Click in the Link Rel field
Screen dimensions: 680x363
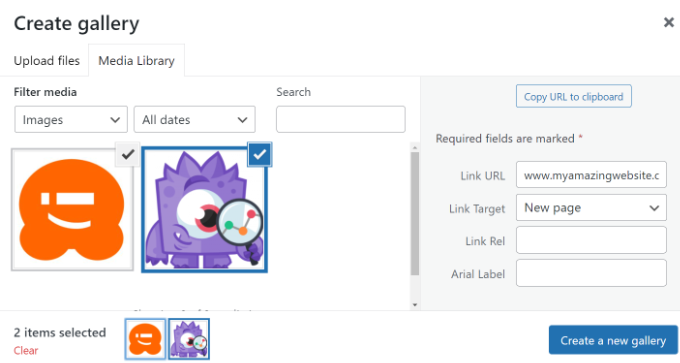591,240
